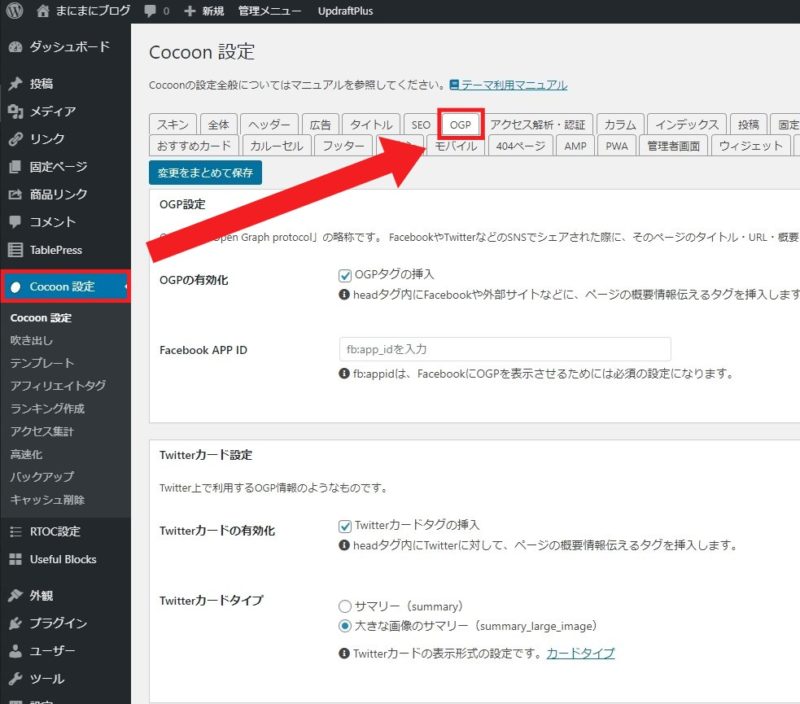This screenshot has height=704, width=800.
Task: Open the 投稿 settings tab
Action: coord(748,124)
